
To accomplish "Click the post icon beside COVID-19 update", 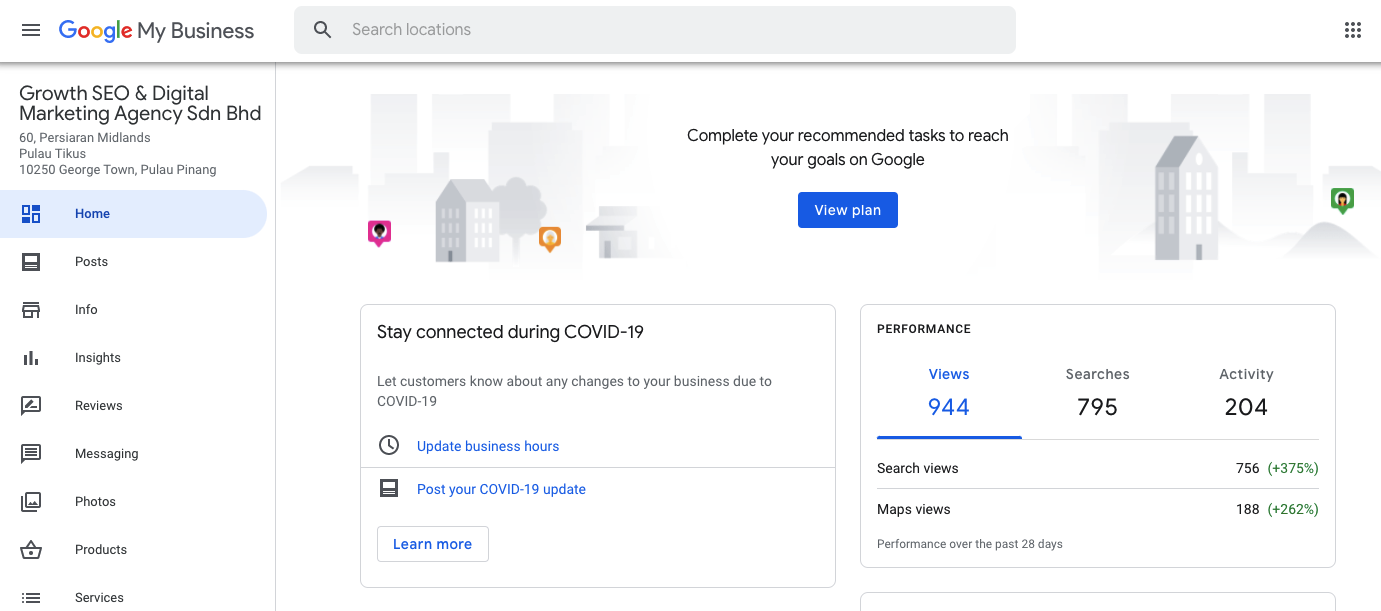I will coord(389,489).
